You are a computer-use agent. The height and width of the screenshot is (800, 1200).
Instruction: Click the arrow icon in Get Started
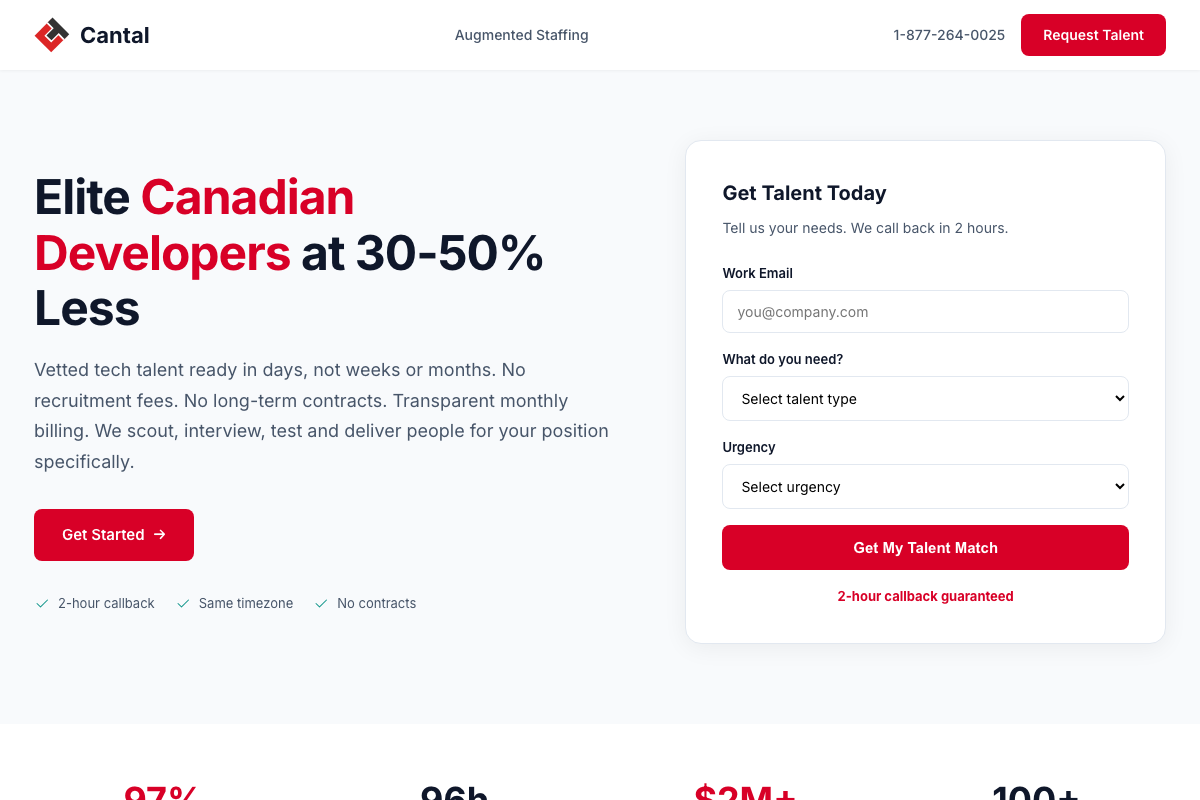tap(160, 535)
